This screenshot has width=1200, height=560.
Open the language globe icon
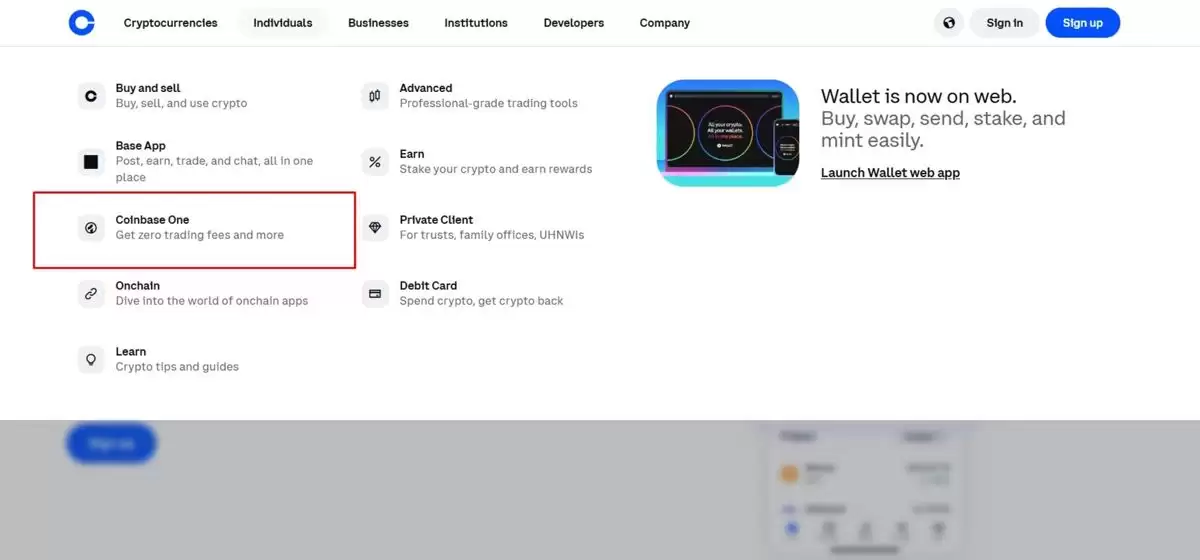[948, 23]
